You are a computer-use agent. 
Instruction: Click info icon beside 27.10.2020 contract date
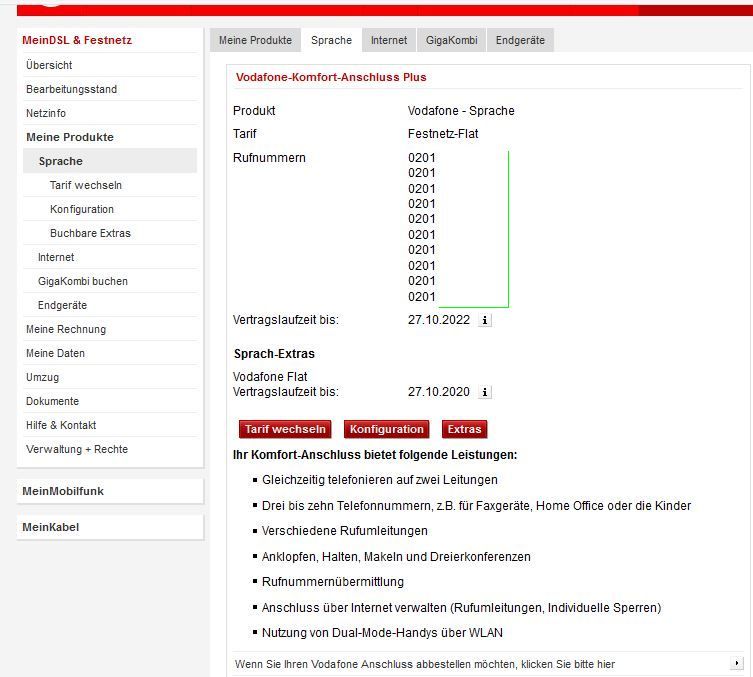click(485, 392)
